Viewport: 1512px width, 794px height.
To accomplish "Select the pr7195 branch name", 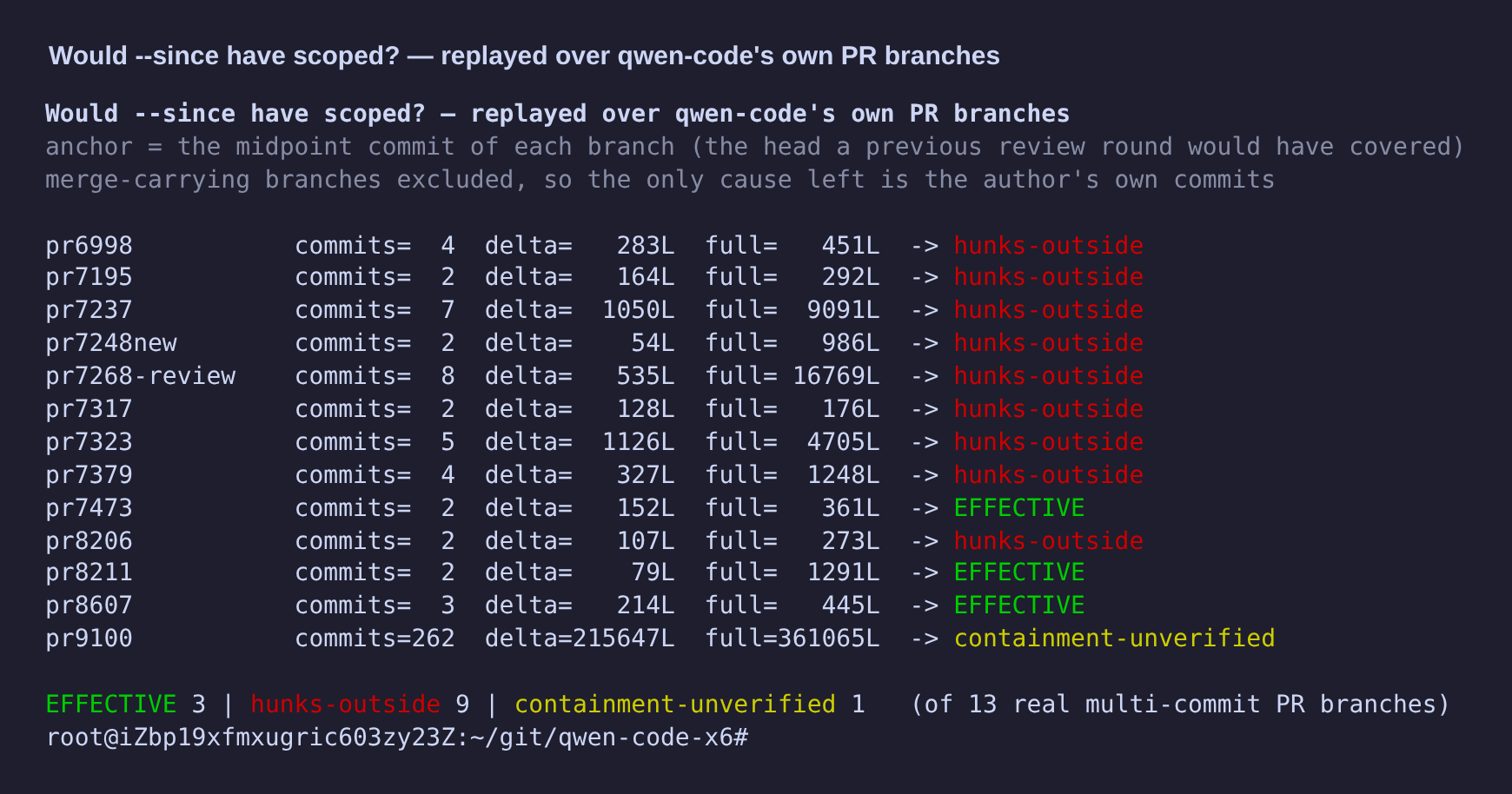I will click(89, 277).
